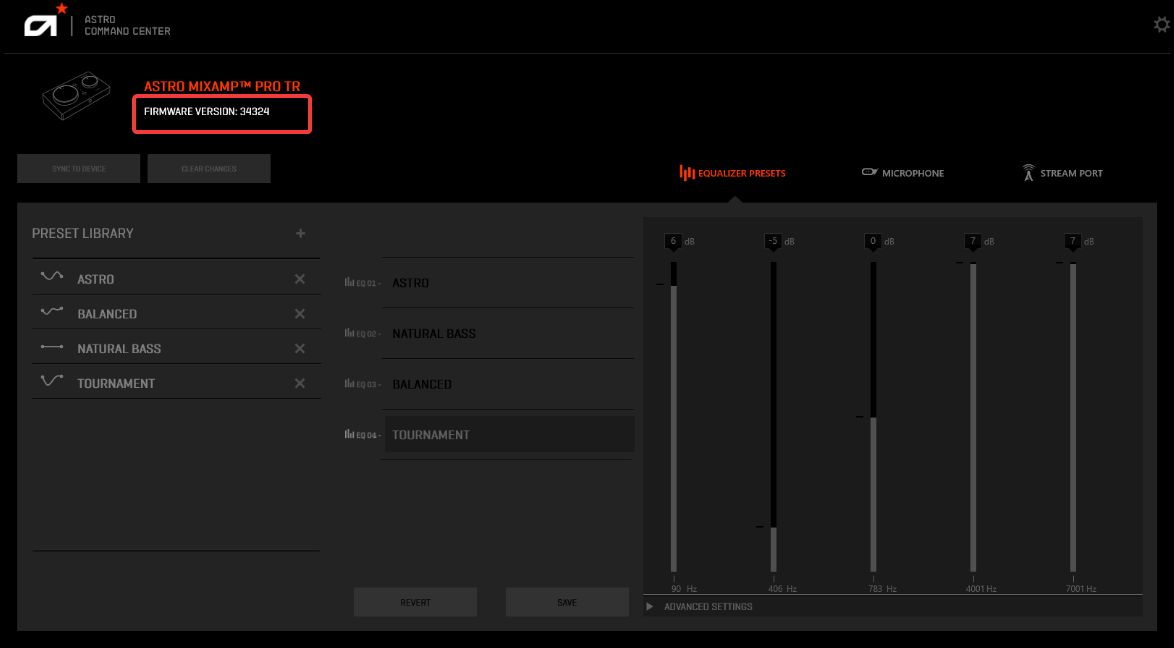
Task: Click the -5 dB value box
Action: click(x=773, y=241)
